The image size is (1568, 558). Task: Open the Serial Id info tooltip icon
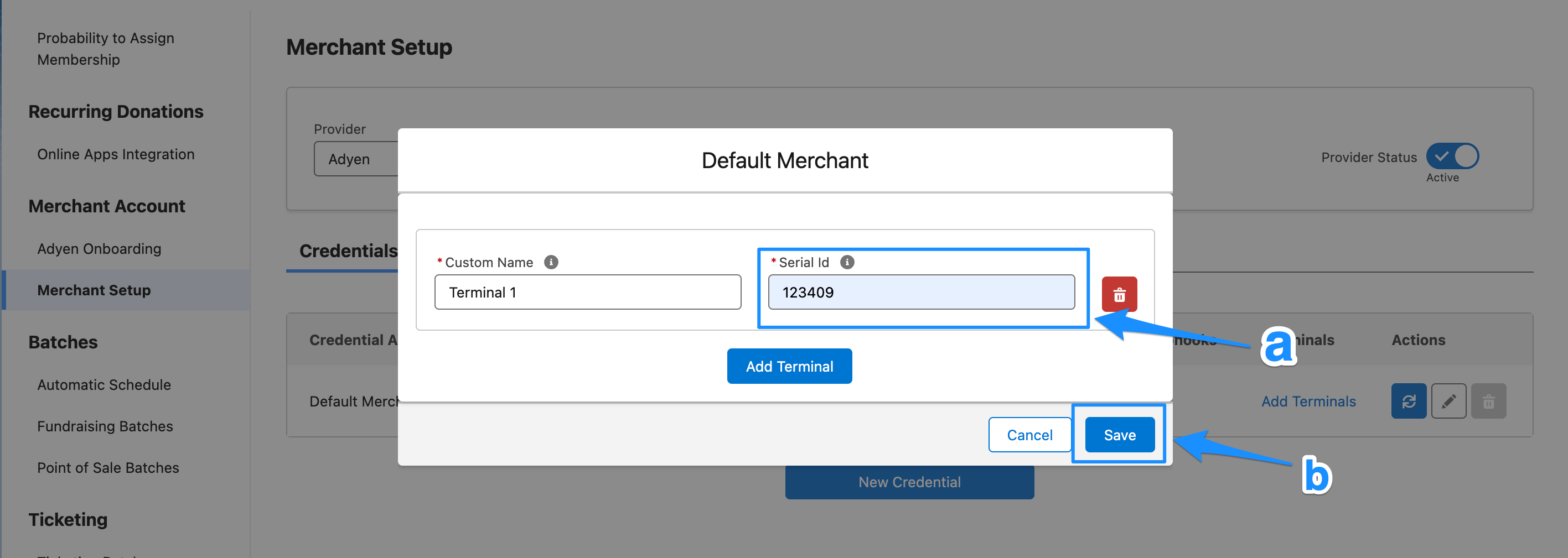pos(847,262)
